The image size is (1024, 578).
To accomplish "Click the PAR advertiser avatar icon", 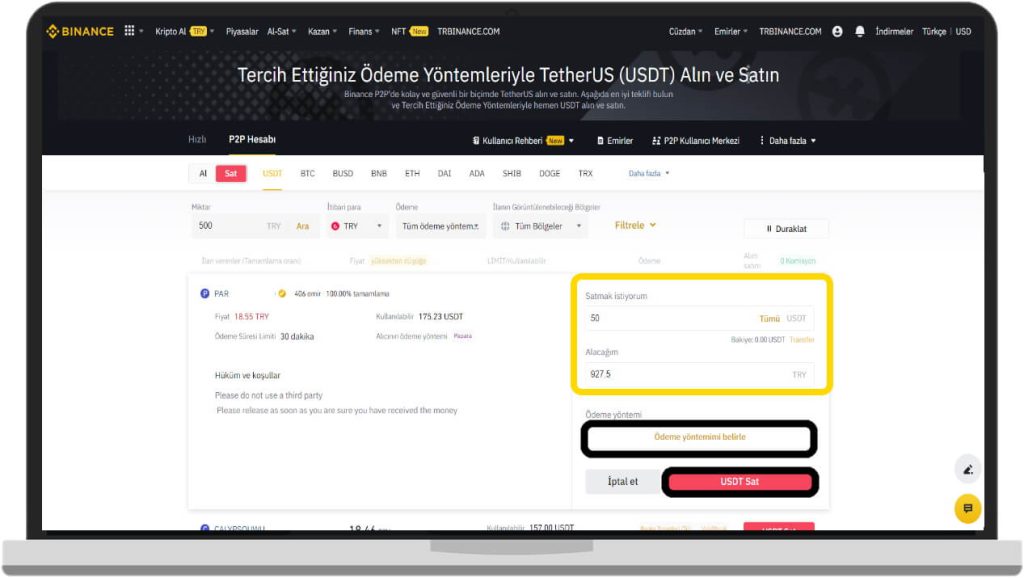I will (204, 294).
